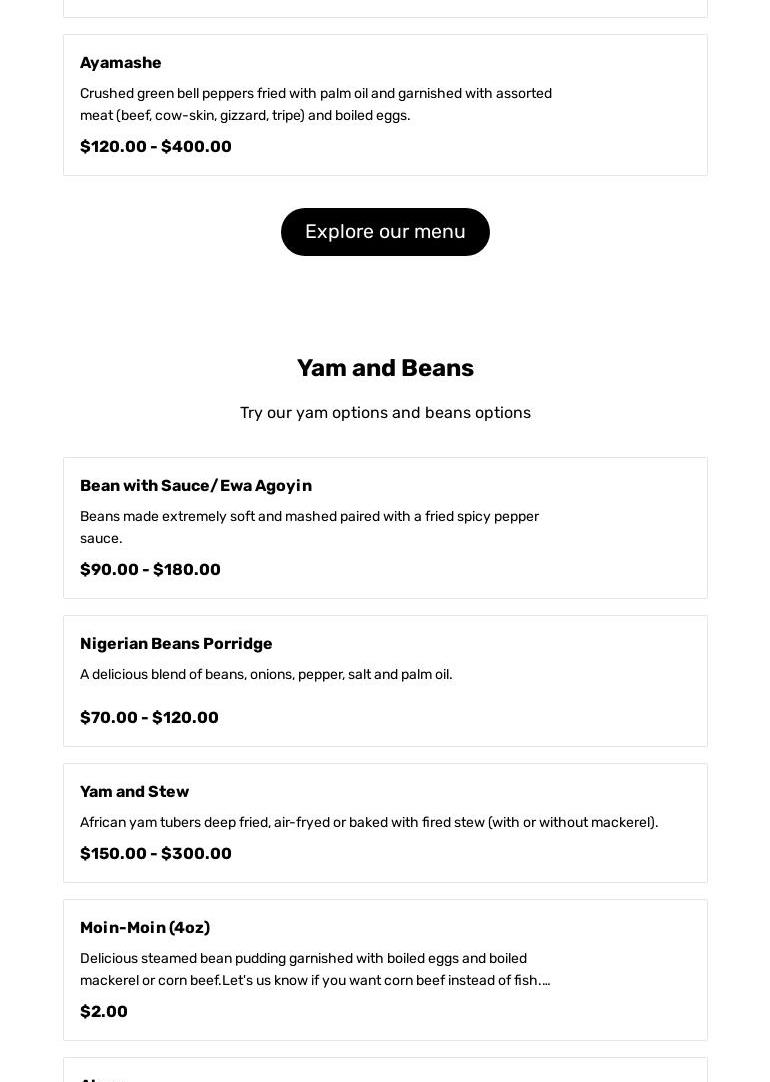The height and width of the screenshot is (1082, 770).
Task: Select the Nigerian Beans Porridge item
Action: pos(176,644)
